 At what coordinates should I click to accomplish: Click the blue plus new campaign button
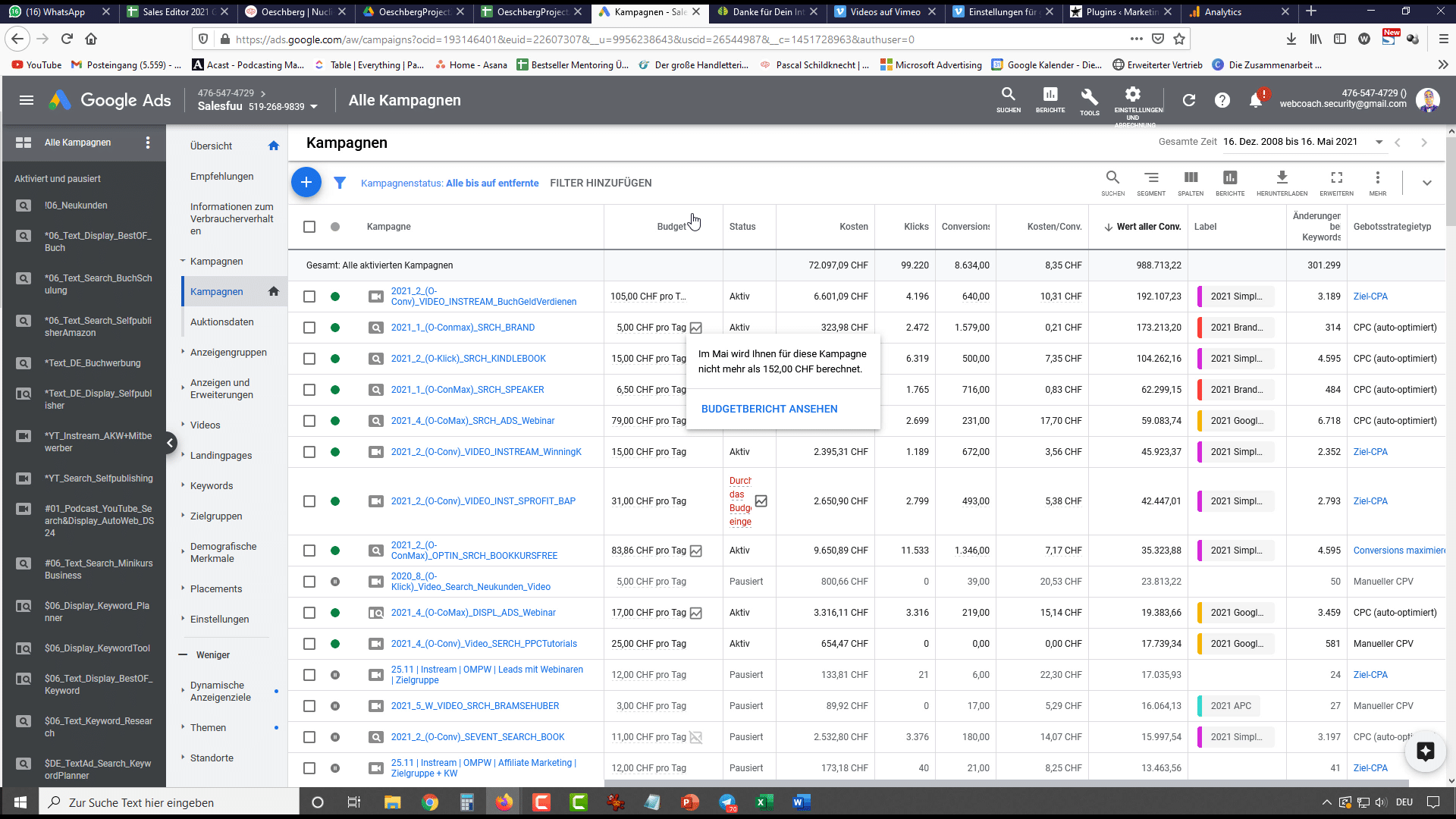[306, 182]
